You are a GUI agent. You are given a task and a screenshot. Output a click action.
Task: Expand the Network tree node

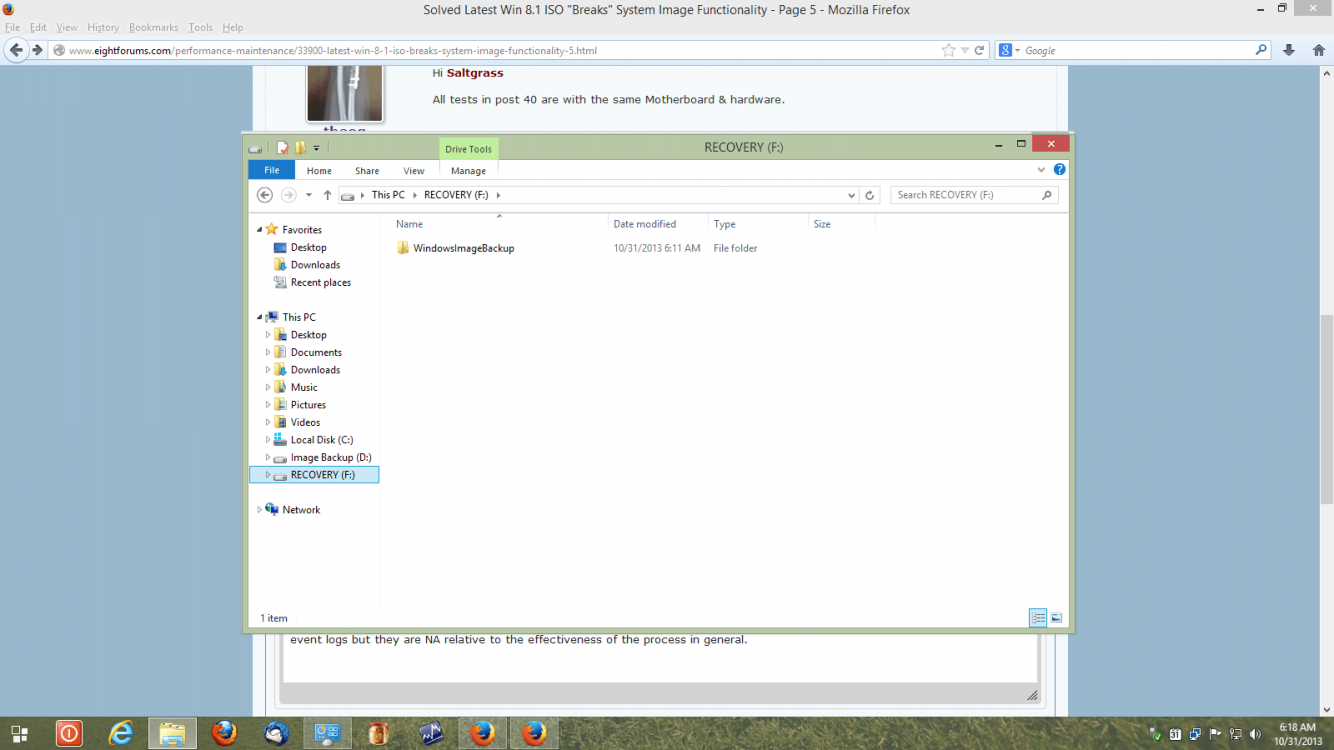(x=259, y=510)
